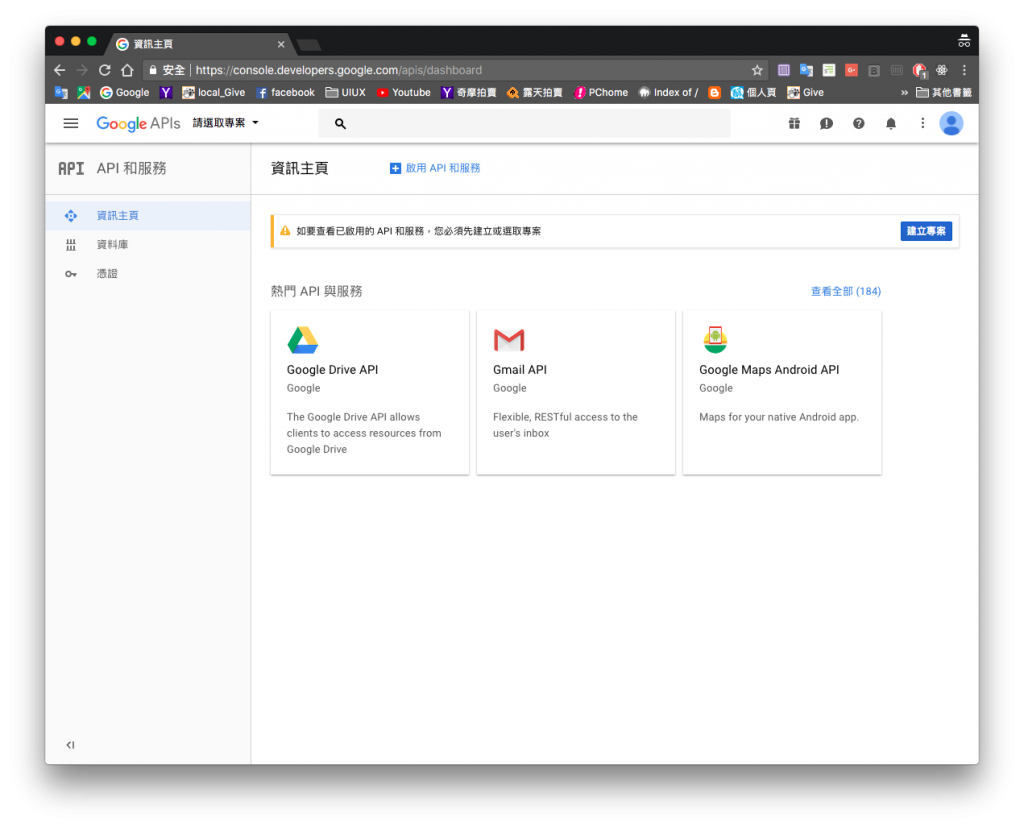
Task: Show hidden bookmarks overflow chevron
Action: [904, 93]
